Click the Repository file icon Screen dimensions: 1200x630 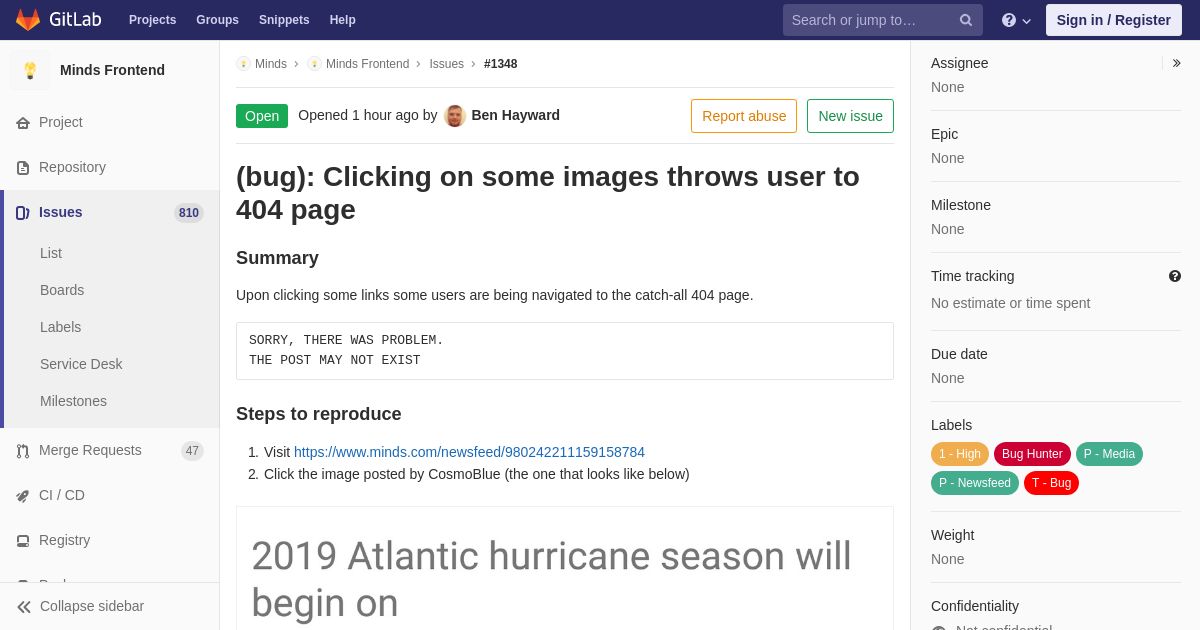(x=23, y=168)
